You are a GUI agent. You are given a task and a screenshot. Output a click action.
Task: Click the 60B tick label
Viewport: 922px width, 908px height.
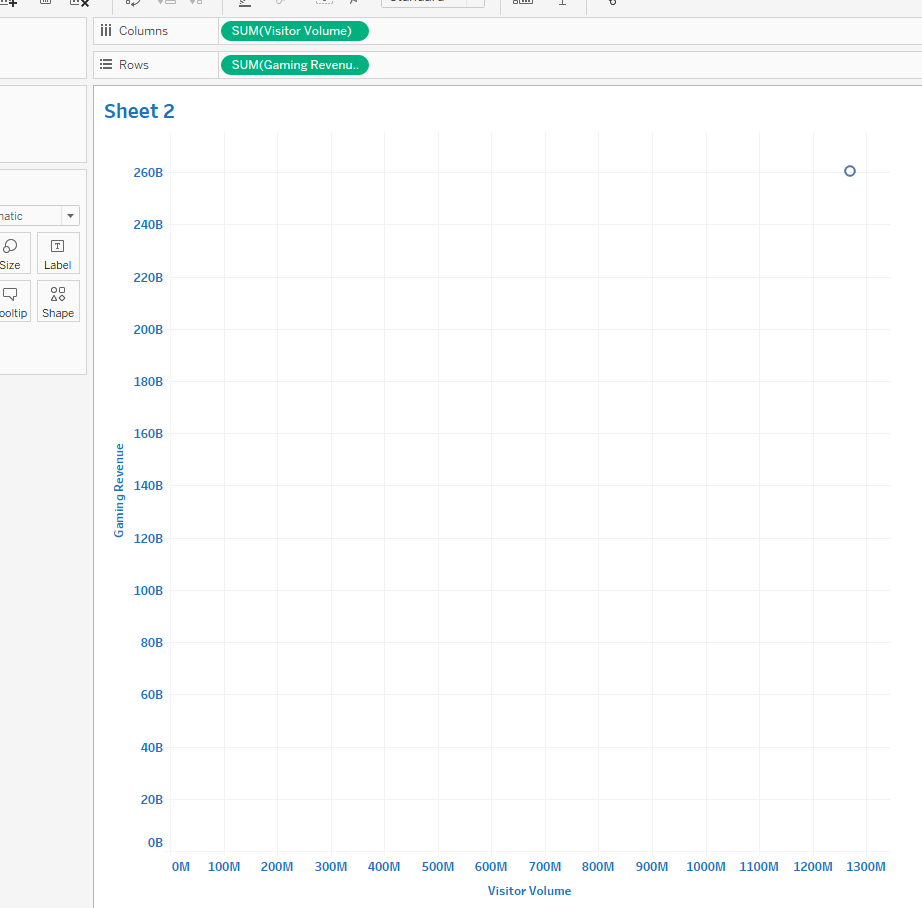(x=152, y=695)
